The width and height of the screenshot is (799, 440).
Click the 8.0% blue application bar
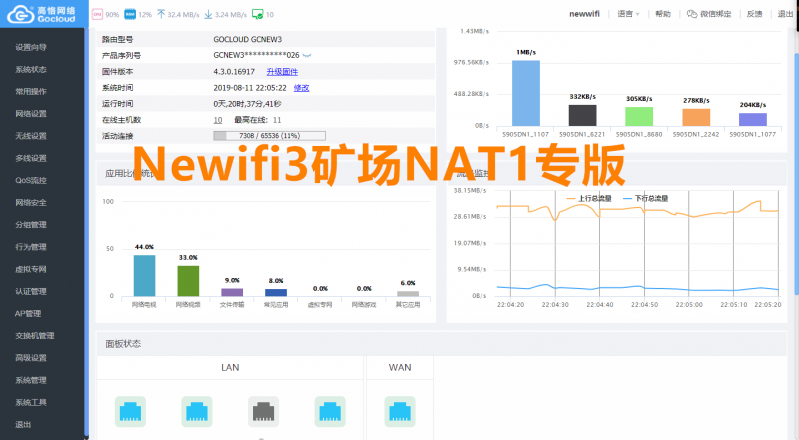(276, 293)
